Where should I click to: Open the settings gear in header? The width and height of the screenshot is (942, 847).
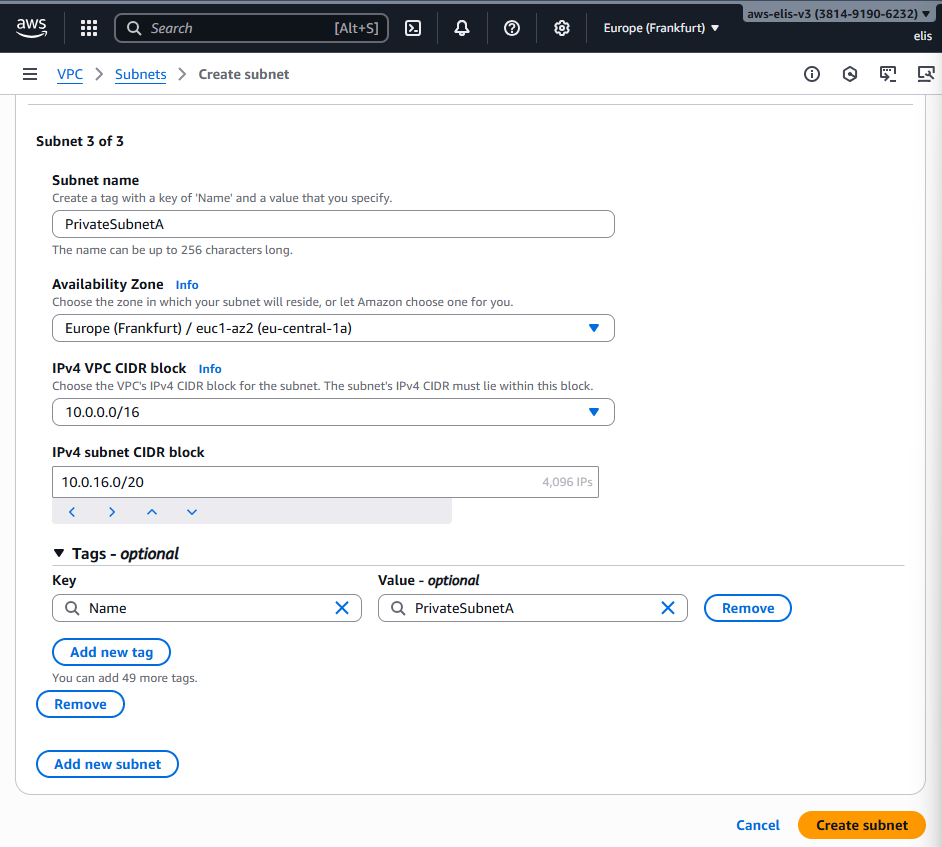[x=562, y=28]
